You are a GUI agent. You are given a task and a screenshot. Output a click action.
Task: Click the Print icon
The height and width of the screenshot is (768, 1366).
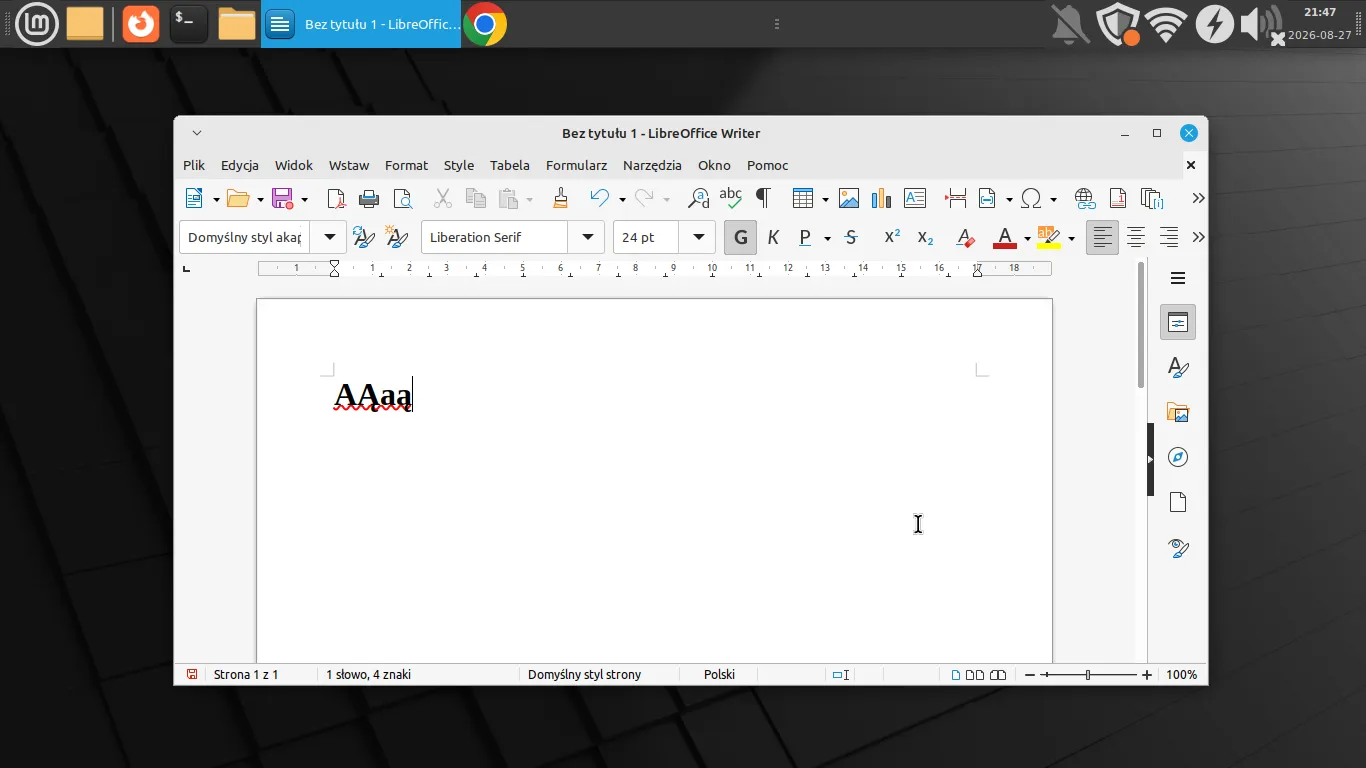(x=369, y=198)
